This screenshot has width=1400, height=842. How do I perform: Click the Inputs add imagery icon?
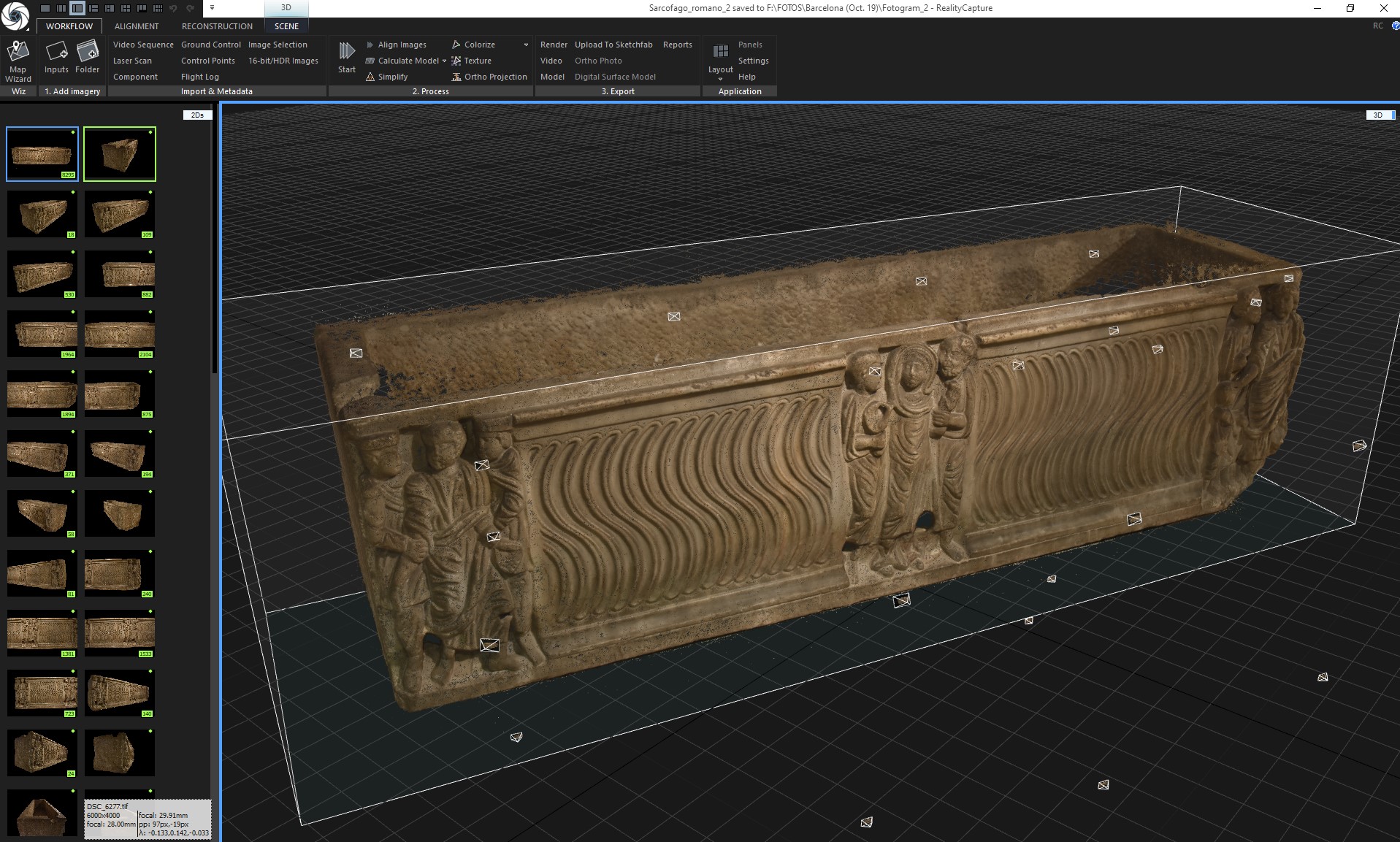(56, 52)
